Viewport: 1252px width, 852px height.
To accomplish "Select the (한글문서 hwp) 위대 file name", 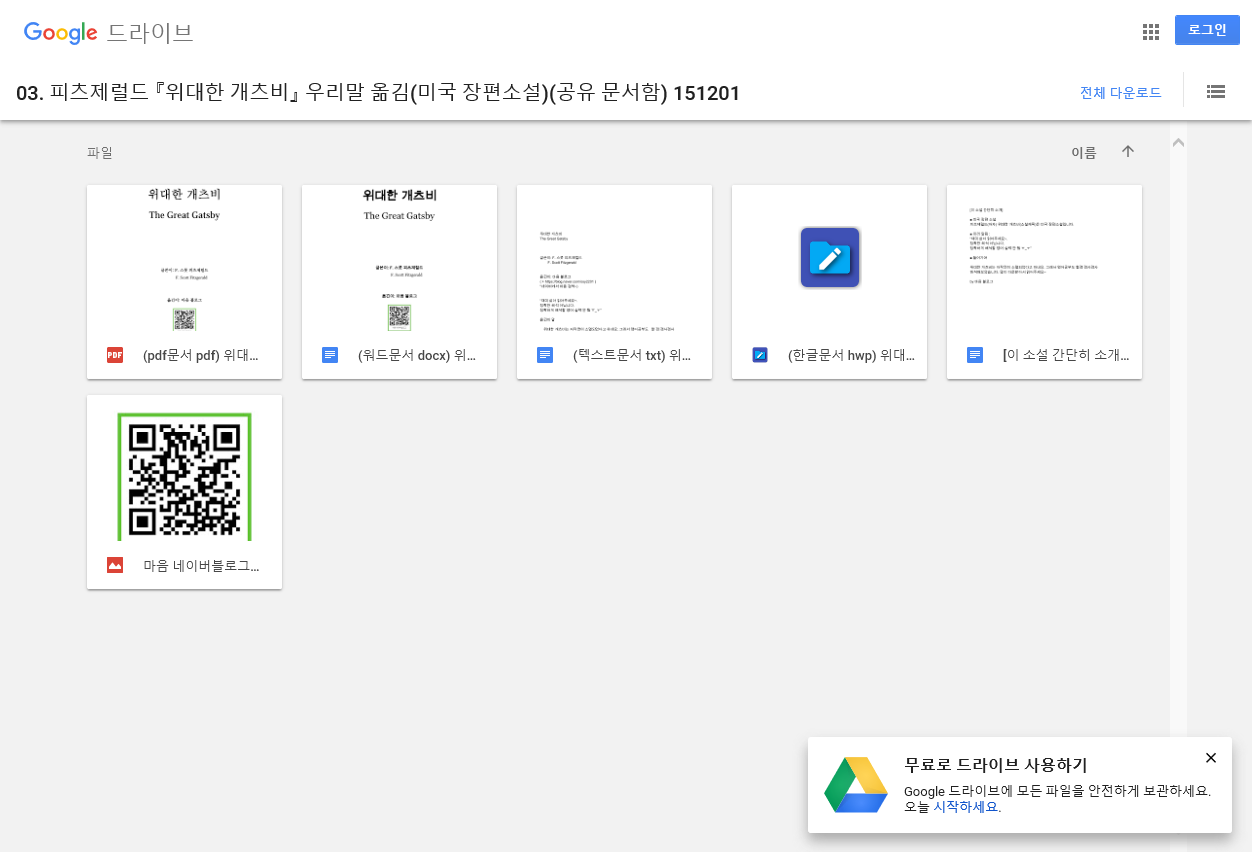I will [851, 355].
